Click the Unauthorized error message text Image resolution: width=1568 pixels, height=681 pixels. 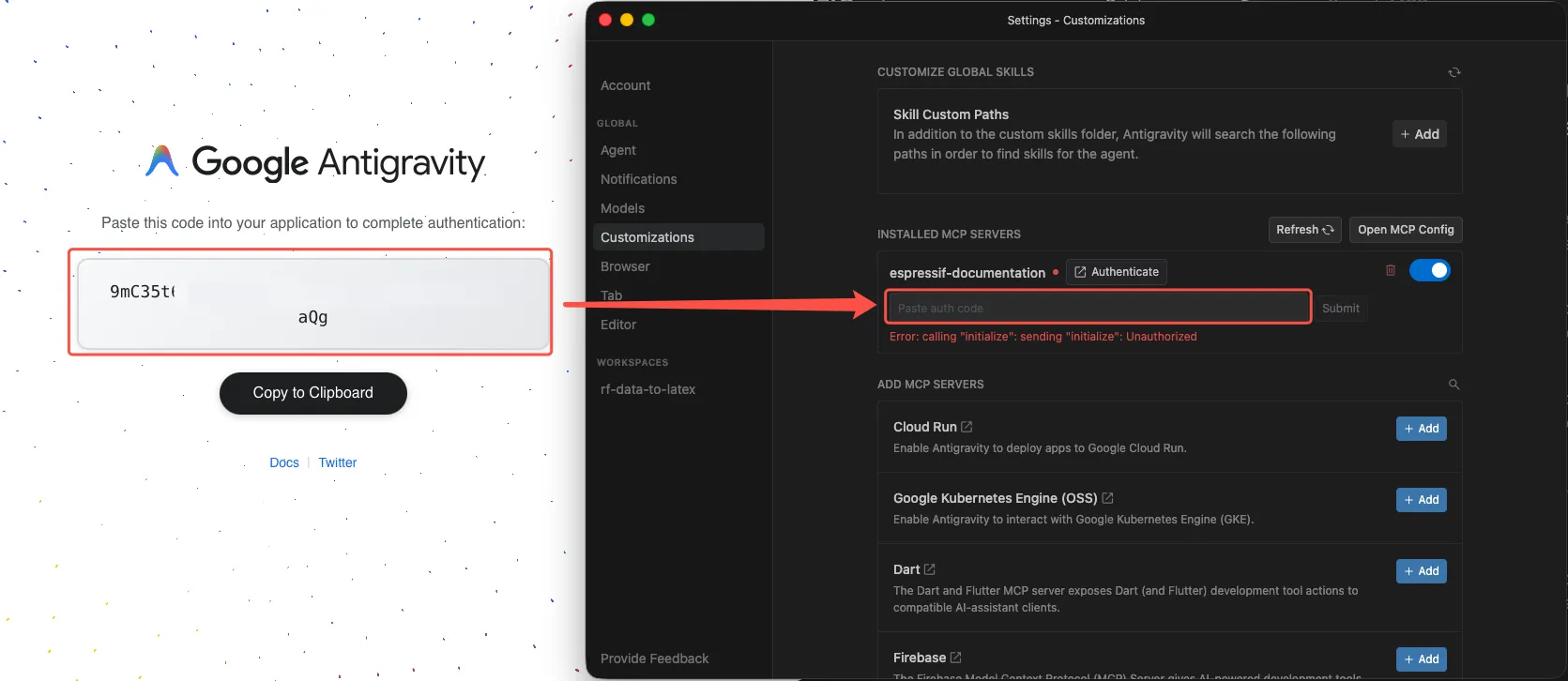point(1043,337)
